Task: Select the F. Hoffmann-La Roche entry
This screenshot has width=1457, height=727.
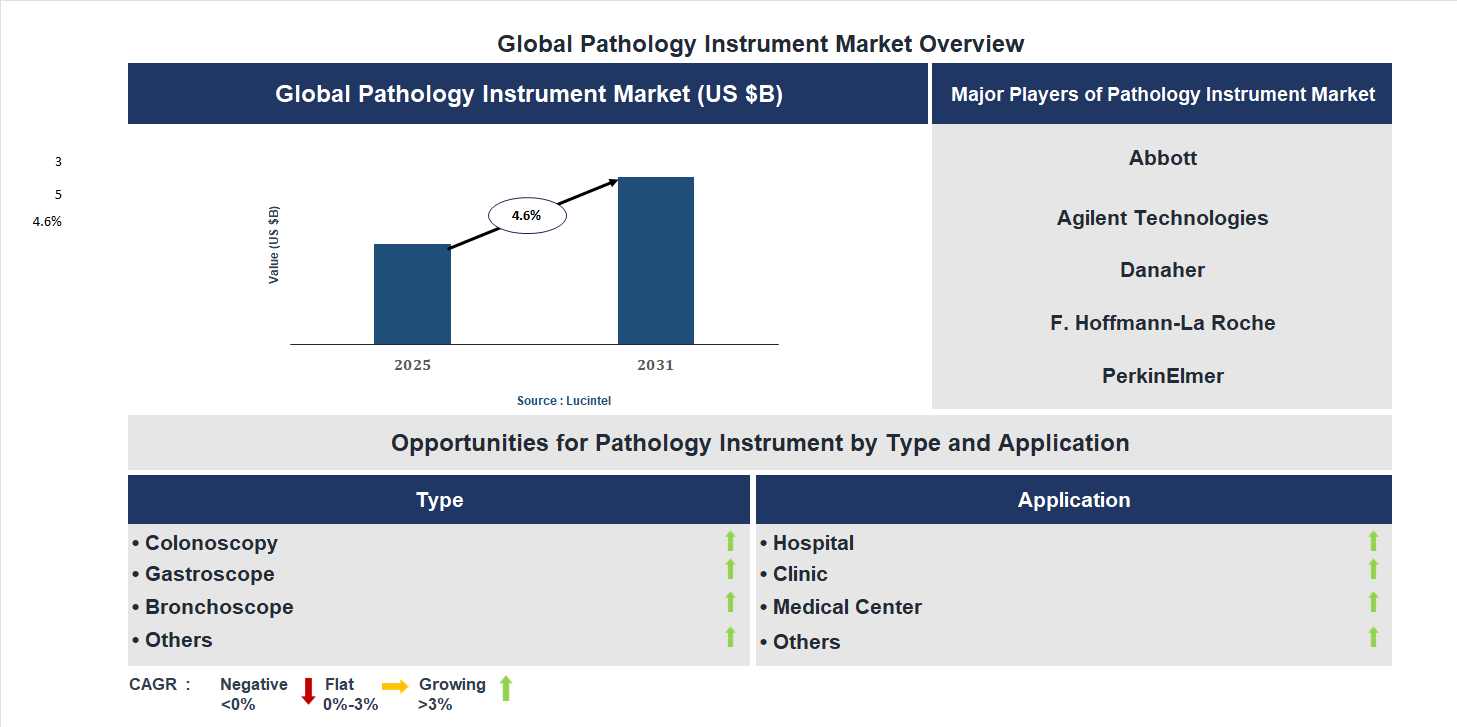Action: pyautogui.click(x=1162, y=322)
